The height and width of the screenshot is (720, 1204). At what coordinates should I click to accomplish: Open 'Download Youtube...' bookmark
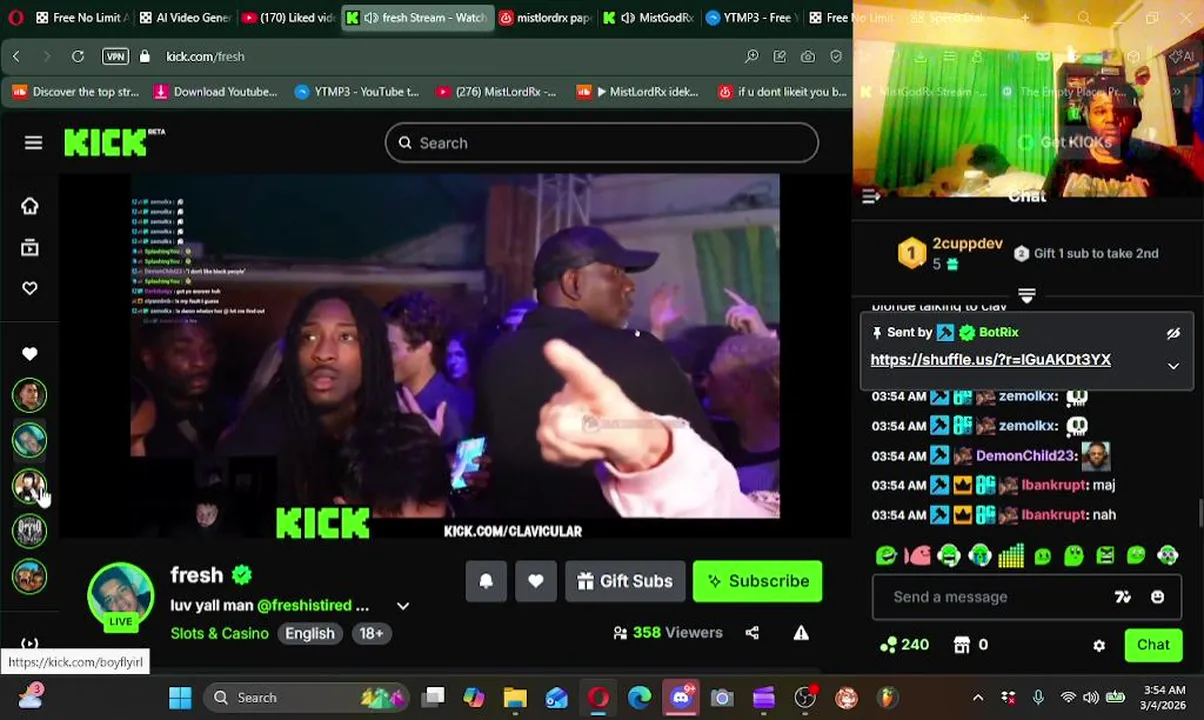(x=216, y=92)
